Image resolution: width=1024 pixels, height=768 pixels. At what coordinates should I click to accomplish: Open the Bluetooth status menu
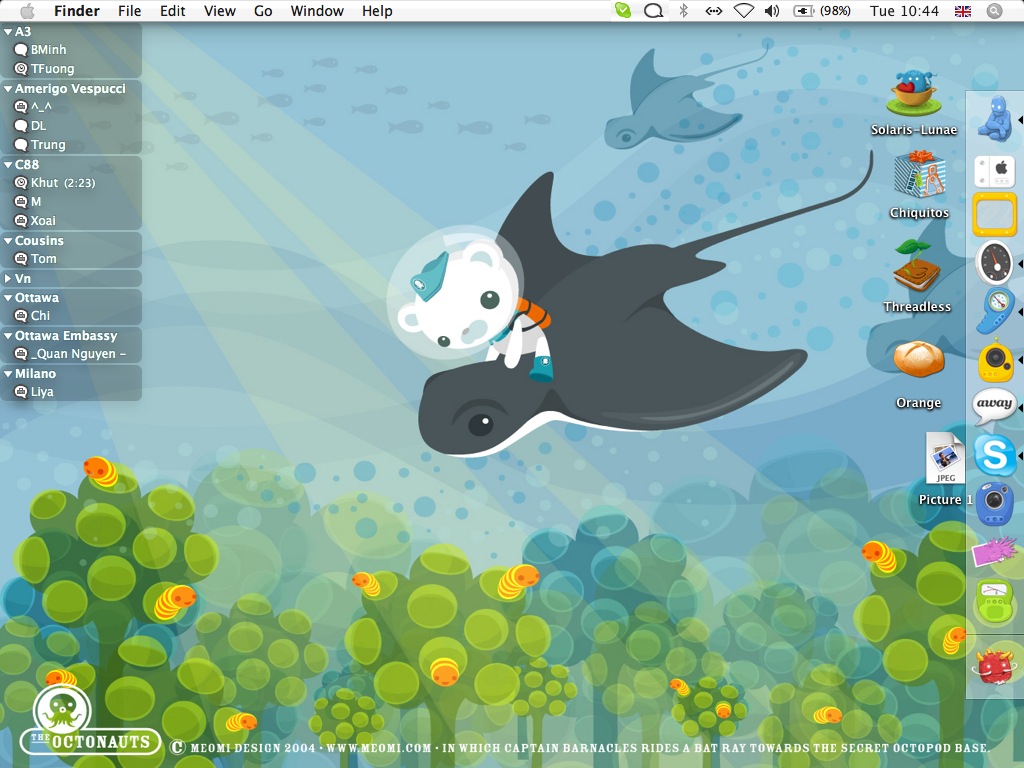click(684, 10)
